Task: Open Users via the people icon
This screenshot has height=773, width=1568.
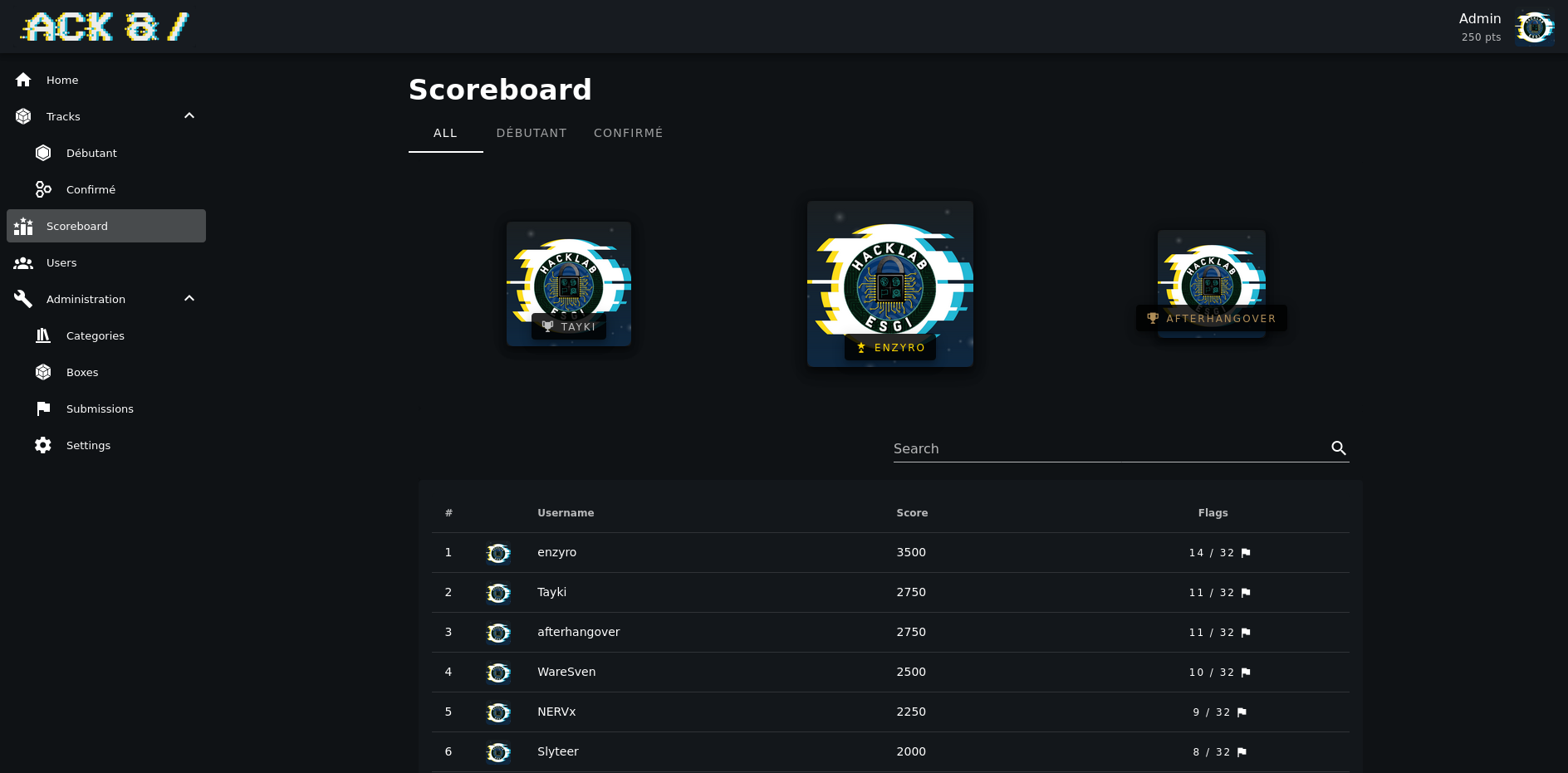Action: pyautogui.click(x=23, y=262)
